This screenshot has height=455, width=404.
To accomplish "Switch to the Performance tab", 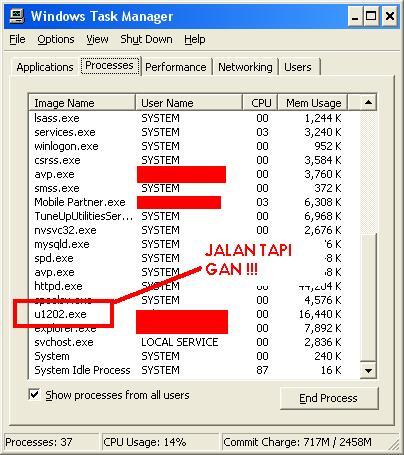I will coord(176,67).
